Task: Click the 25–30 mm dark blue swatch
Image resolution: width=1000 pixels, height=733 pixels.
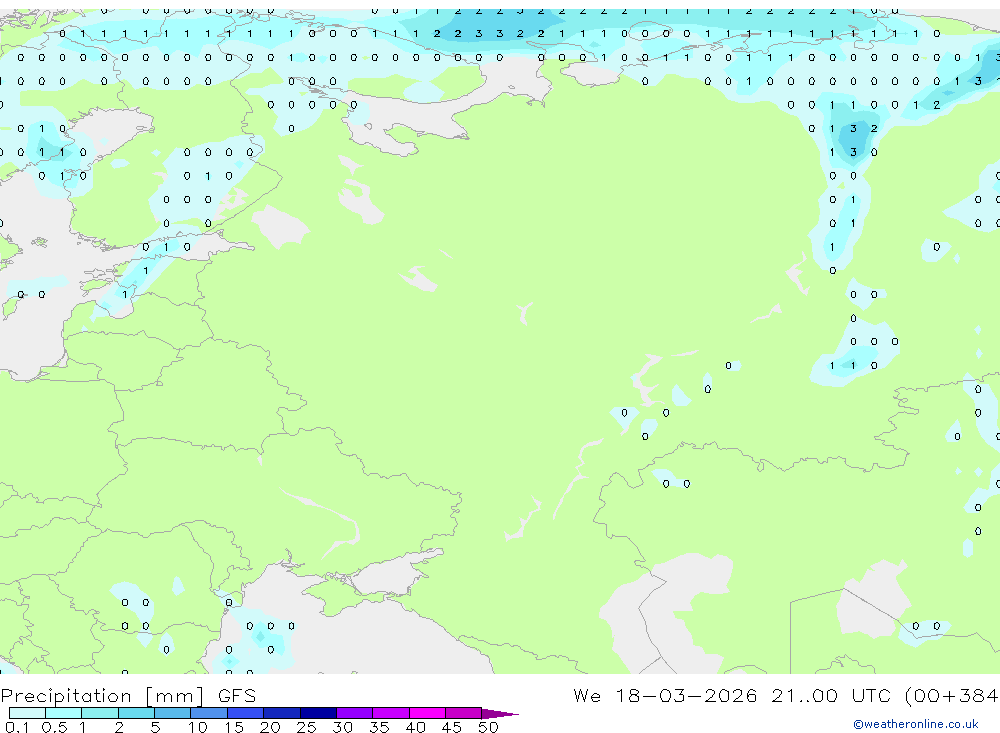Action: (x=318, y=713)
